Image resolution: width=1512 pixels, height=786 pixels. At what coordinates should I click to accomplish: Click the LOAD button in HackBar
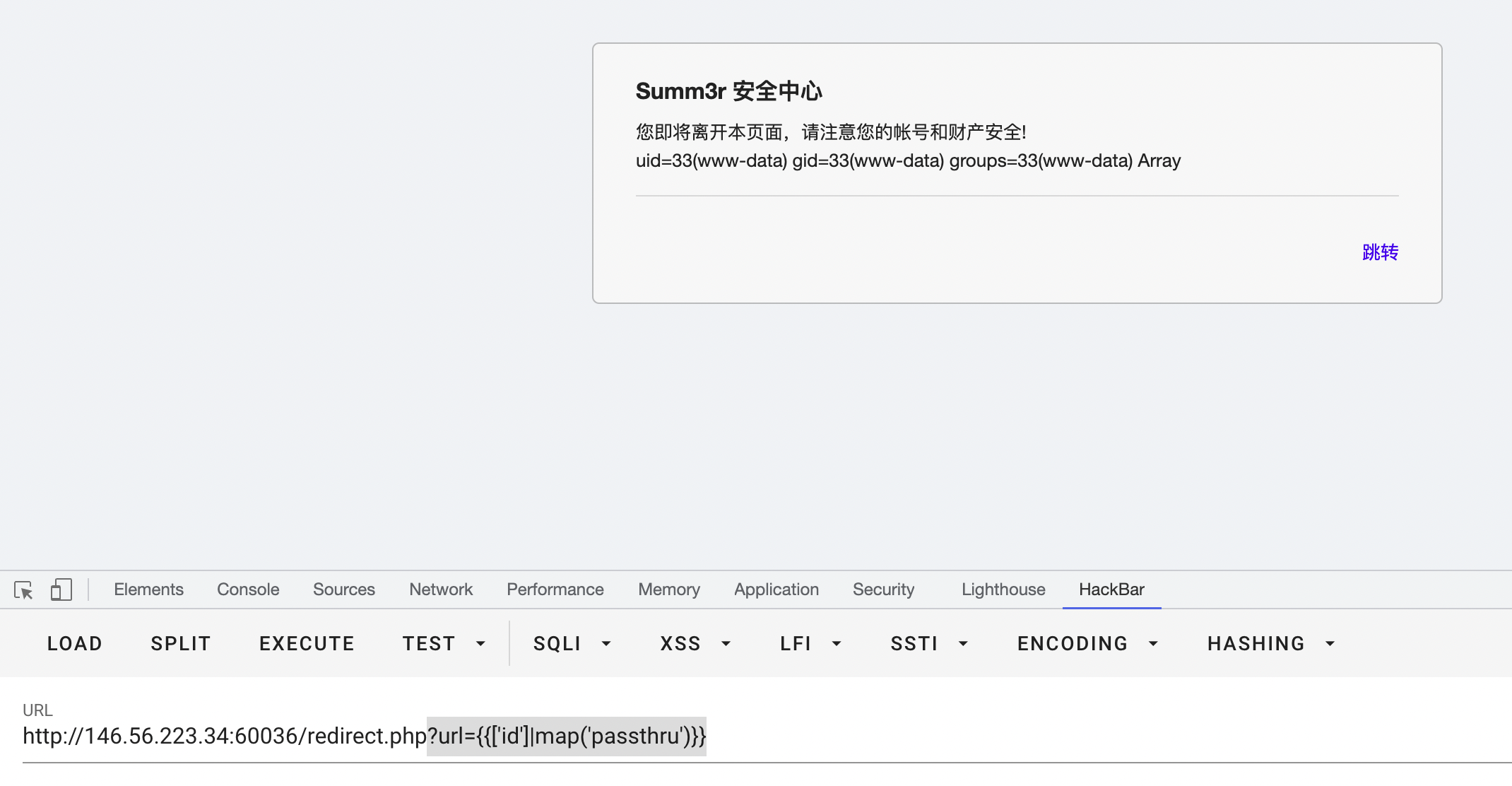pos(74,643)
